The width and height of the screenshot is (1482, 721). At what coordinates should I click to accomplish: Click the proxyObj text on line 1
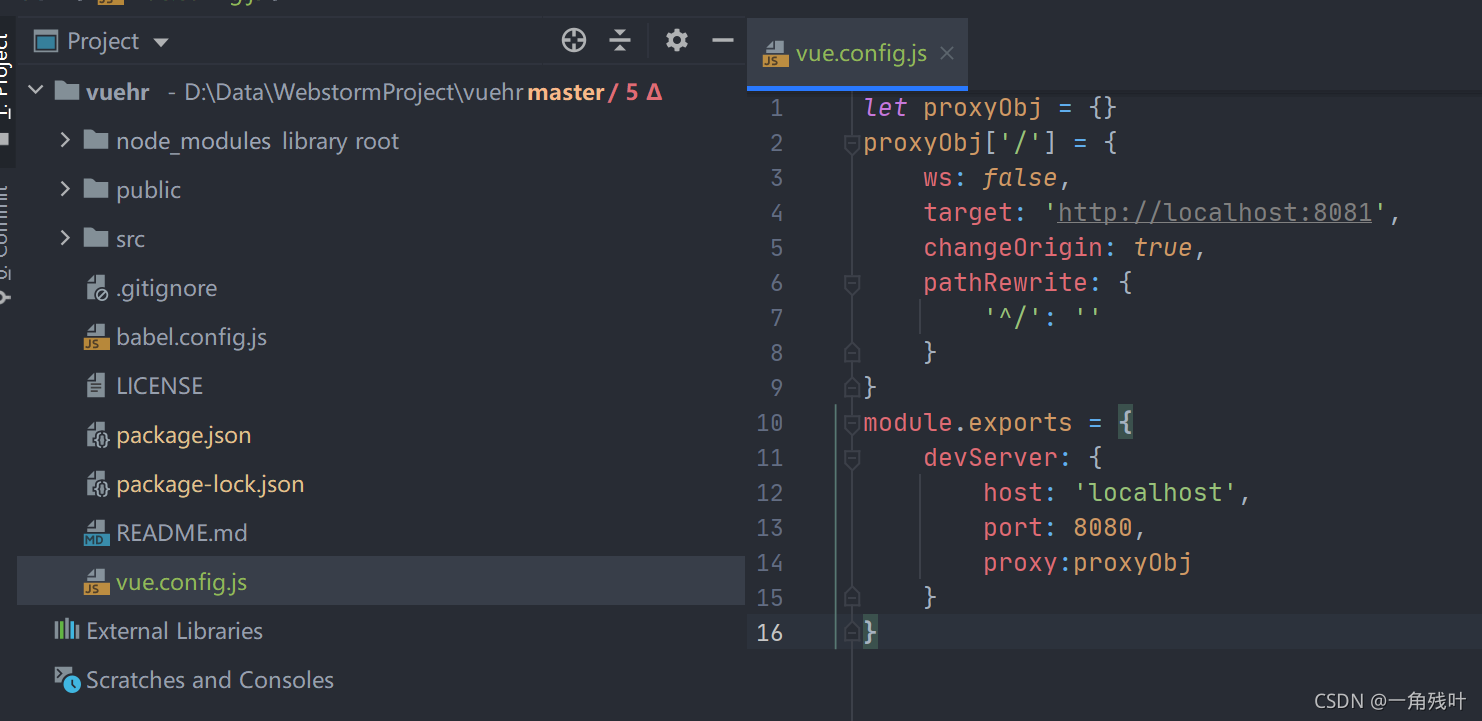tap(983, 107)
